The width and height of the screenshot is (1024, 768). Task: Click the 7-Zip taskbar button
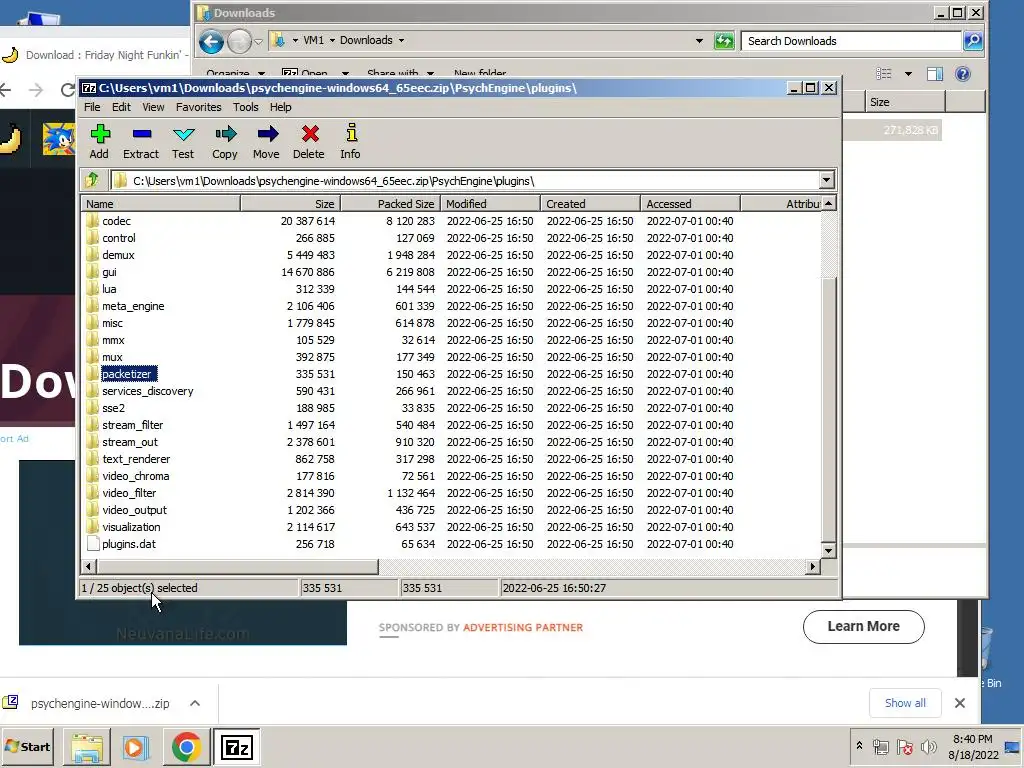coord(236,747)
